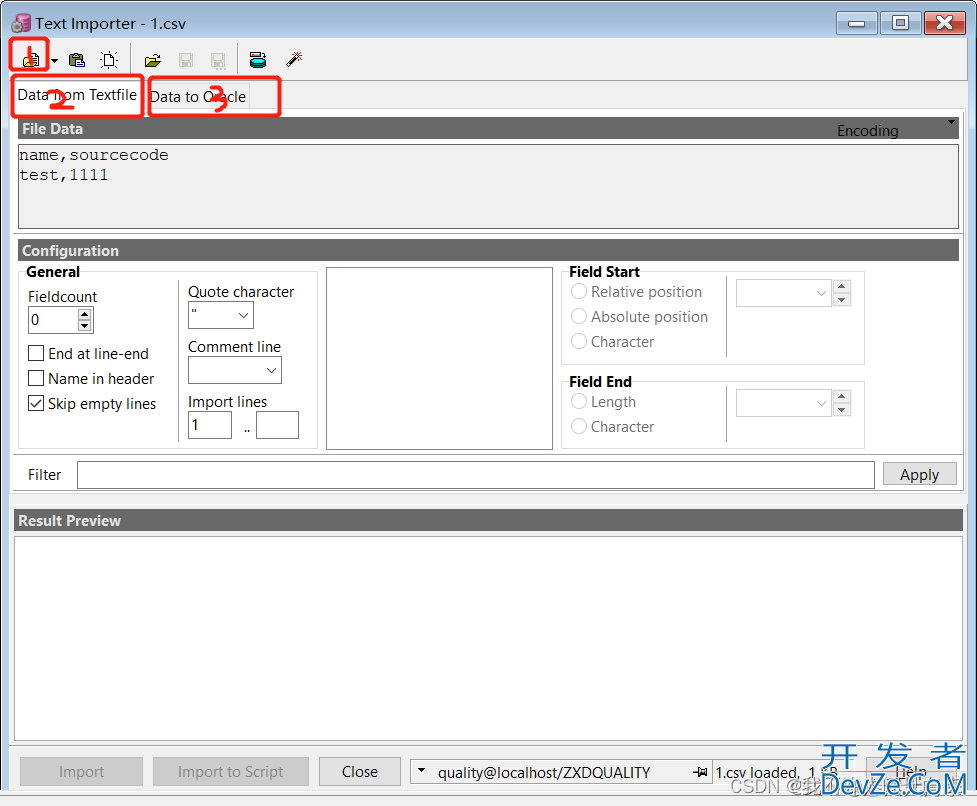
Task: Click the Paste from clipboard icon
Action: pyautogui.click(x=77, y=60)
